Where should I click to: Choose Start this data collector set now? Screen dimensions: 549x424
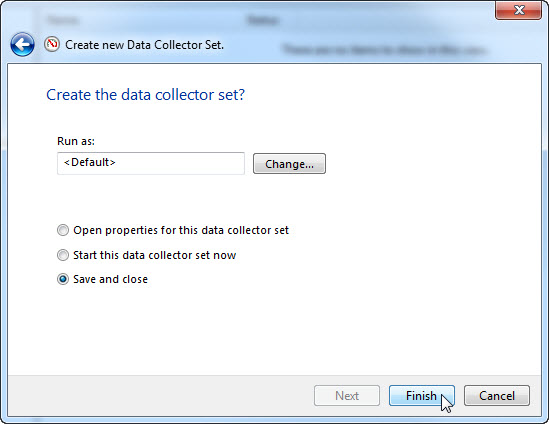[x=63, y=255]
